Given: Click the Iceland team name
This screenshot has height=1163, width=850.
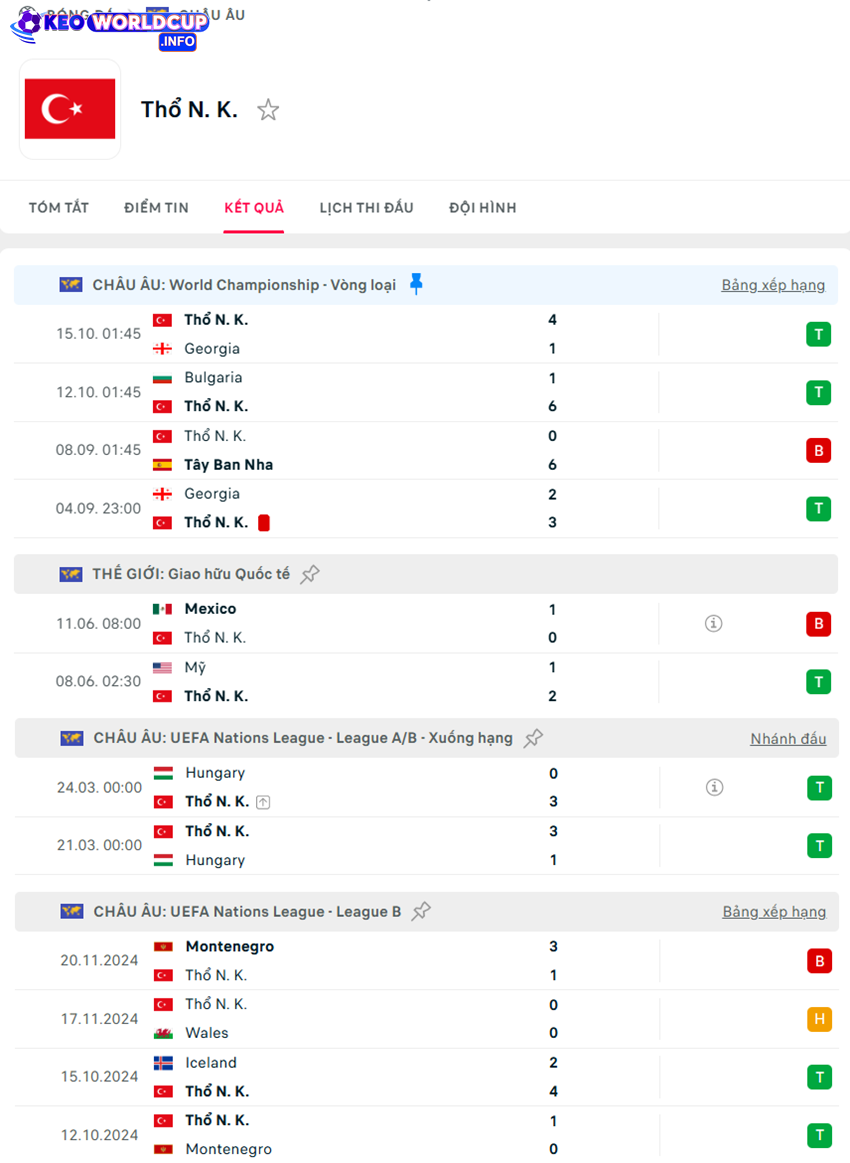Looking at the screenshot, I should [211, 1063].
